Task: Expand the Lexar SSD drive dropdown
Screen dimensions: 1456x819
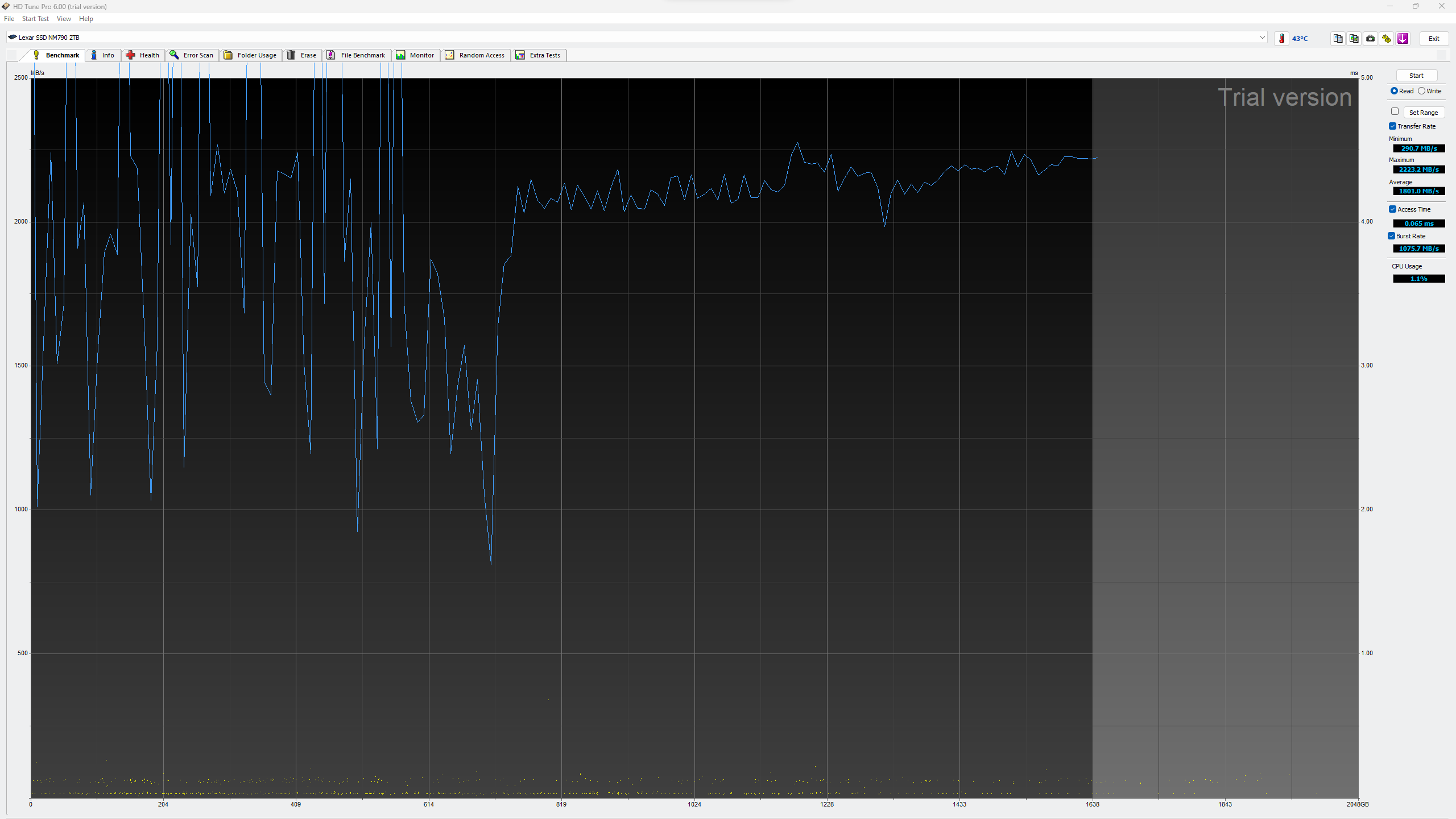Action: point(1262,38)
